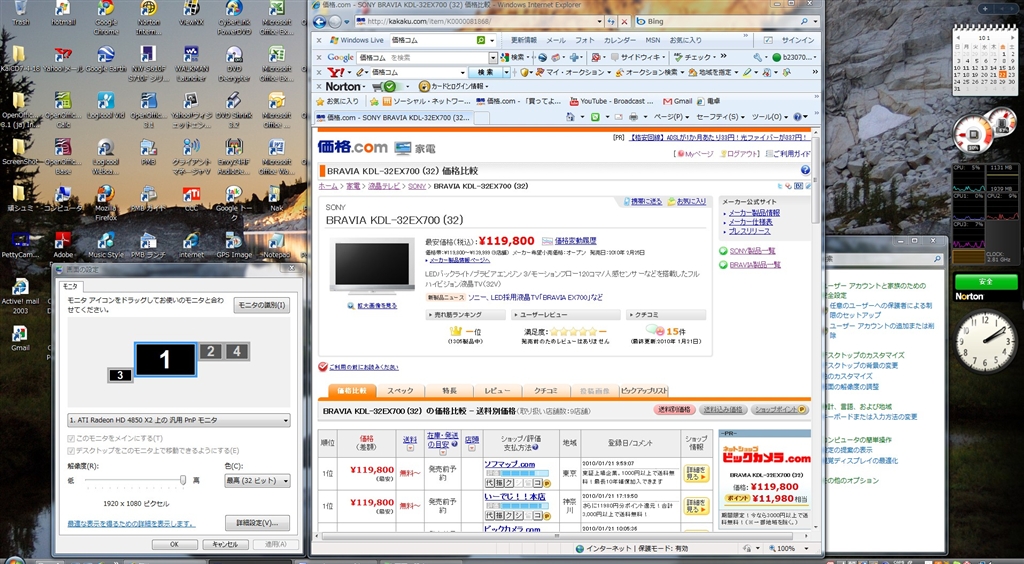The height and width of the screenshot is (564, 1024).
Task: Open the ATI Radeon monitor selection dropdown
Action: [179, 421]
